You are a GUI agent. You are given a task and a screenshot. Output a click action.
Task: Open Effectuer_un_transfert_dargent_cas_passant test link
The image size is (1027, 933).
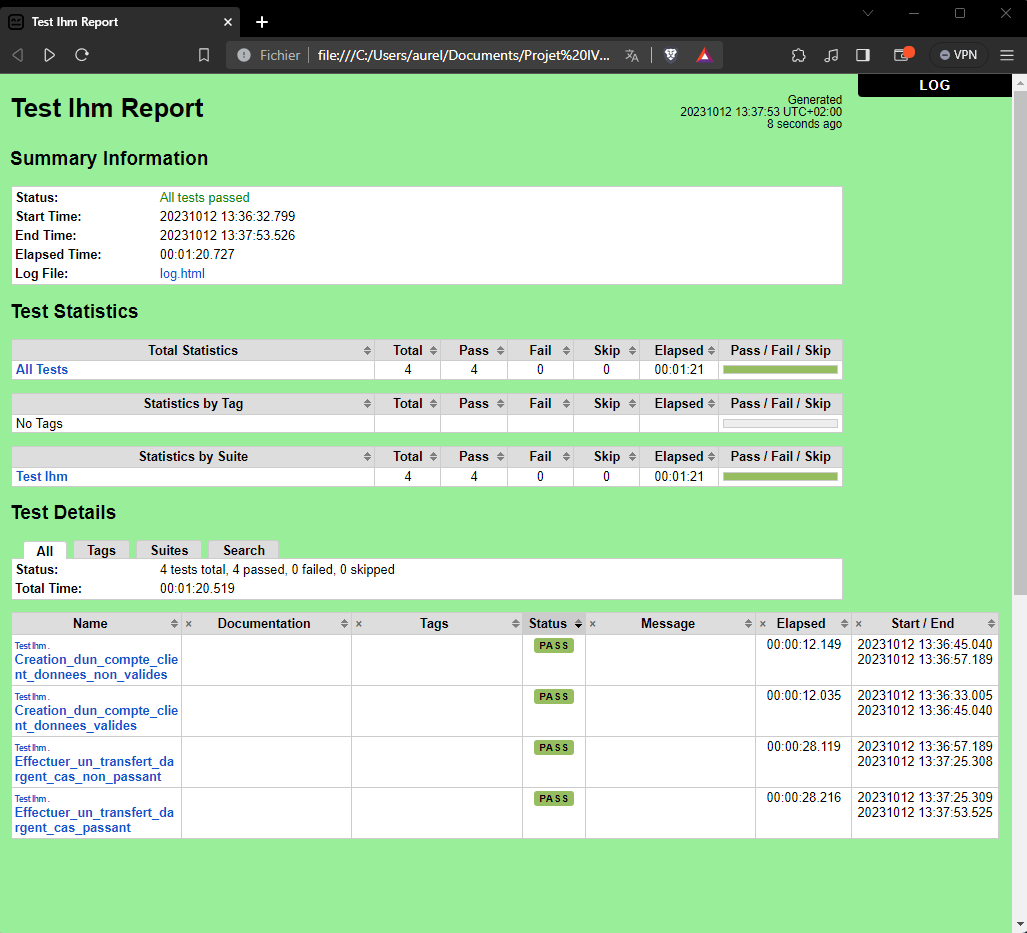coord(94,820)
